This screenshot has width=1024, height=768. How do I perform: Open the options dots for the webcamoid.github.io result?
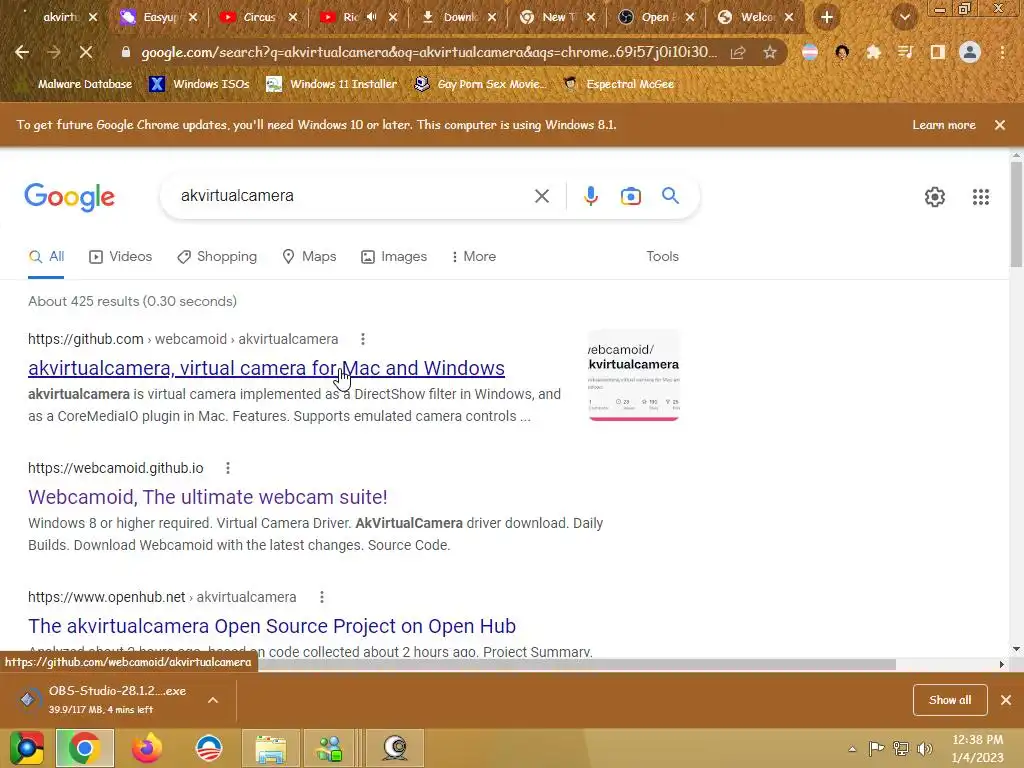click(227, 468)
